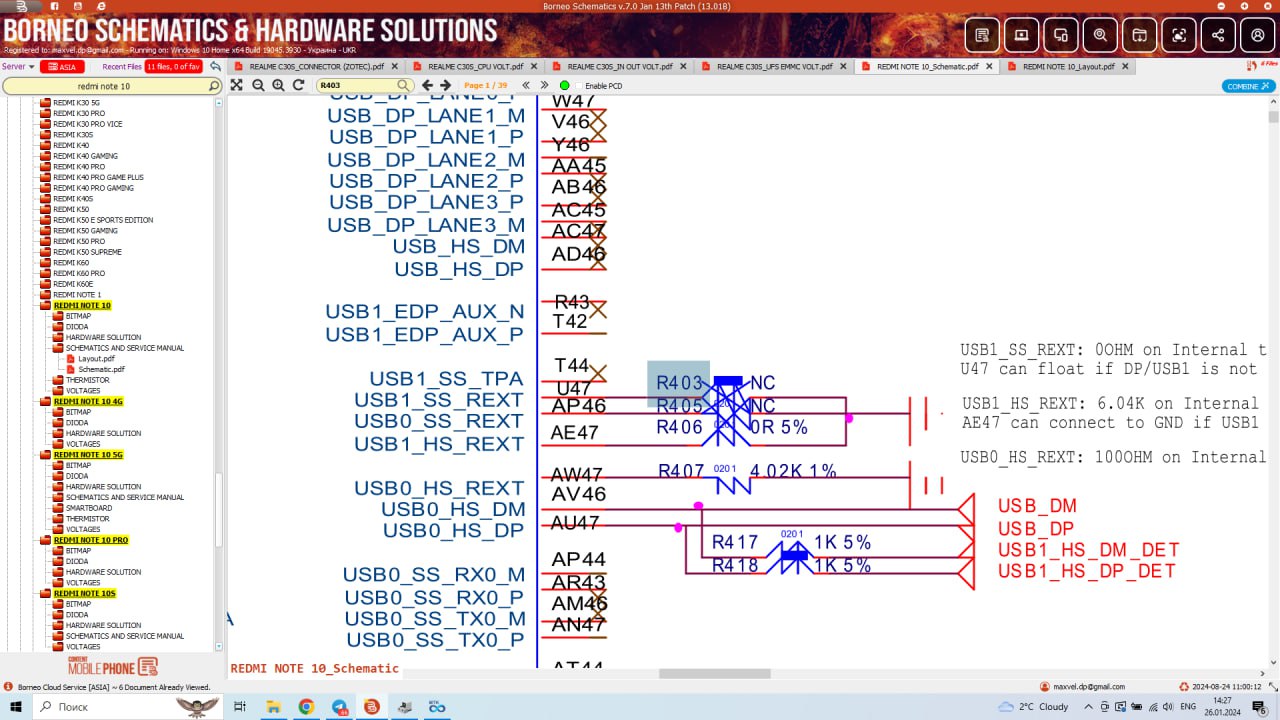Open Schematic.pdf in the tree

point(101,369)
